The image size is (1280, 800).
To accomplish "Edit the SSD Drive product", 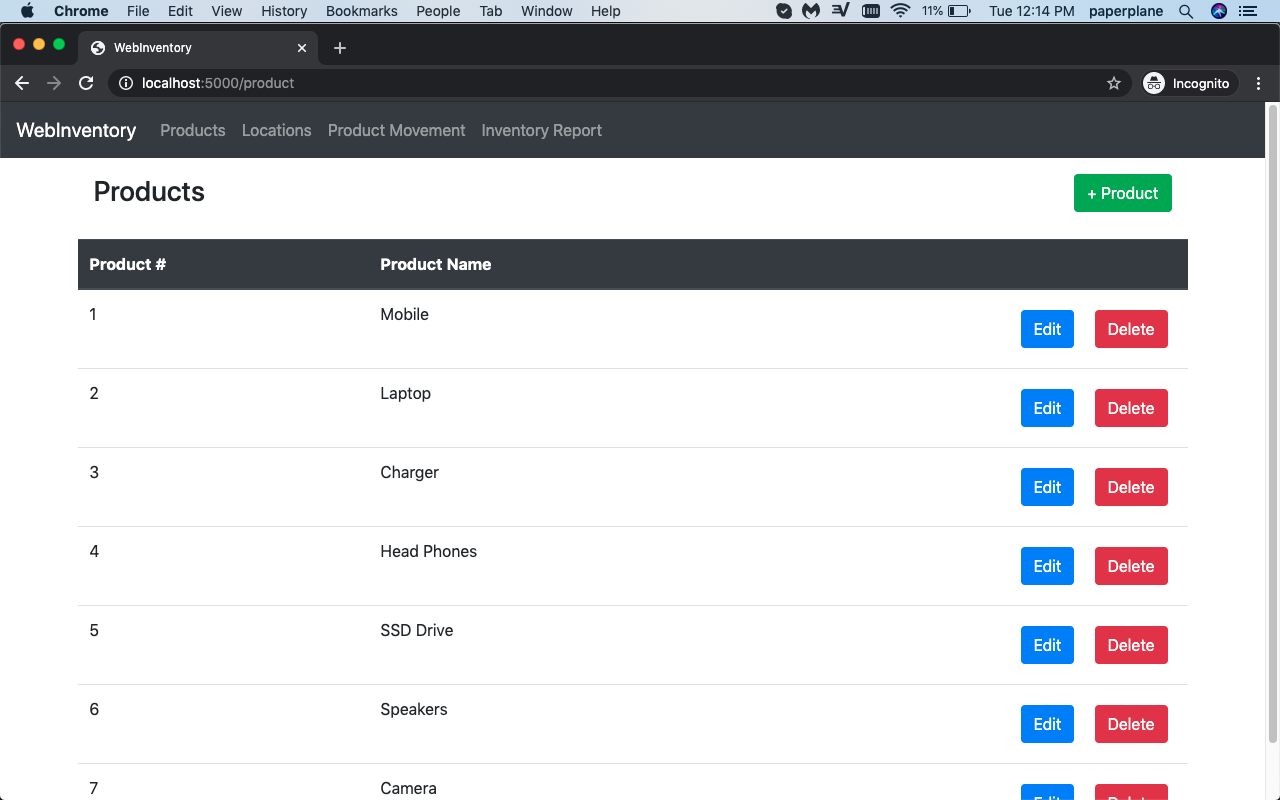I will tap(1047, 645).
